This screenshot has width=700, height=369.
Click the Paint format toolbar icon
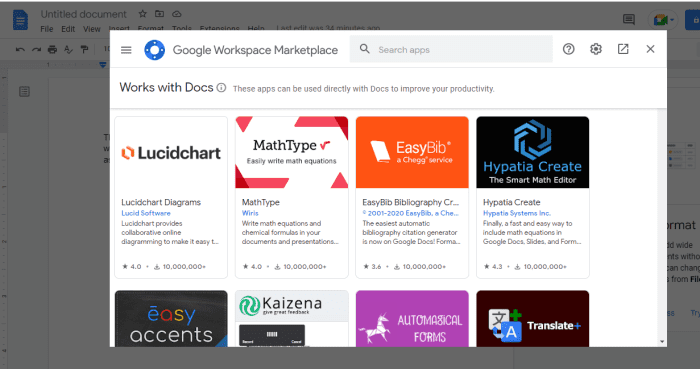point(84,50)
